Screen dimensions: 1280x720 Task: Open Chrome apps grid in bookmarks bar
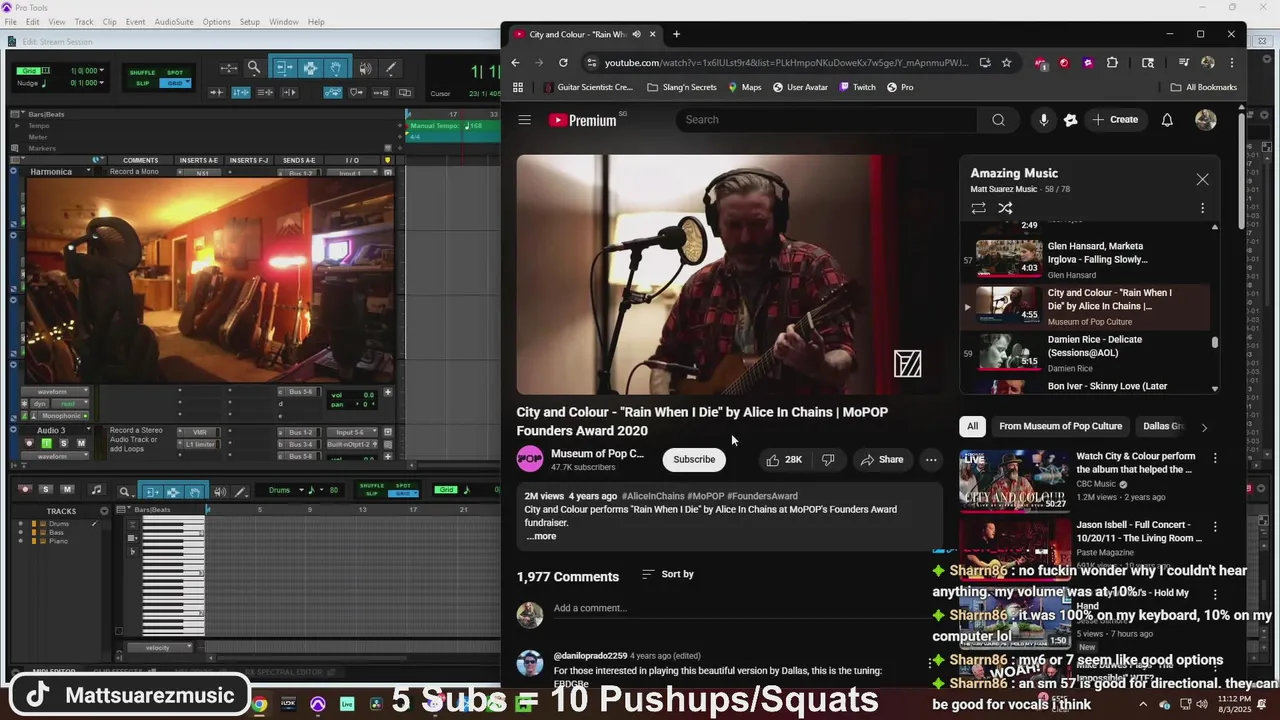[x=518, y=87]
